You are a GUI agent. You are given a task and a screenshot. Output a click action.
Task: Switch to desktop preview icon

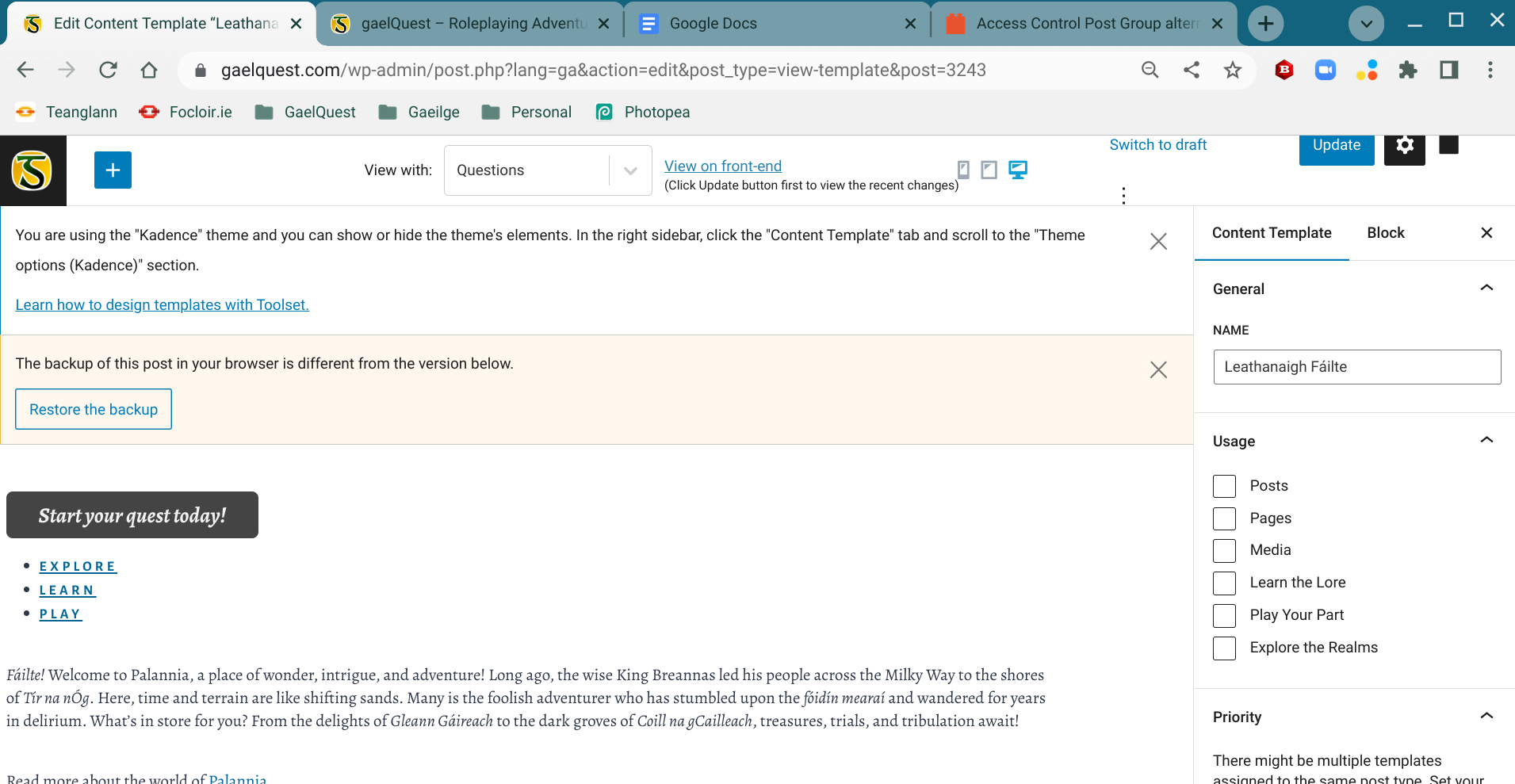pyautogui.click(x=1018, y=170)
